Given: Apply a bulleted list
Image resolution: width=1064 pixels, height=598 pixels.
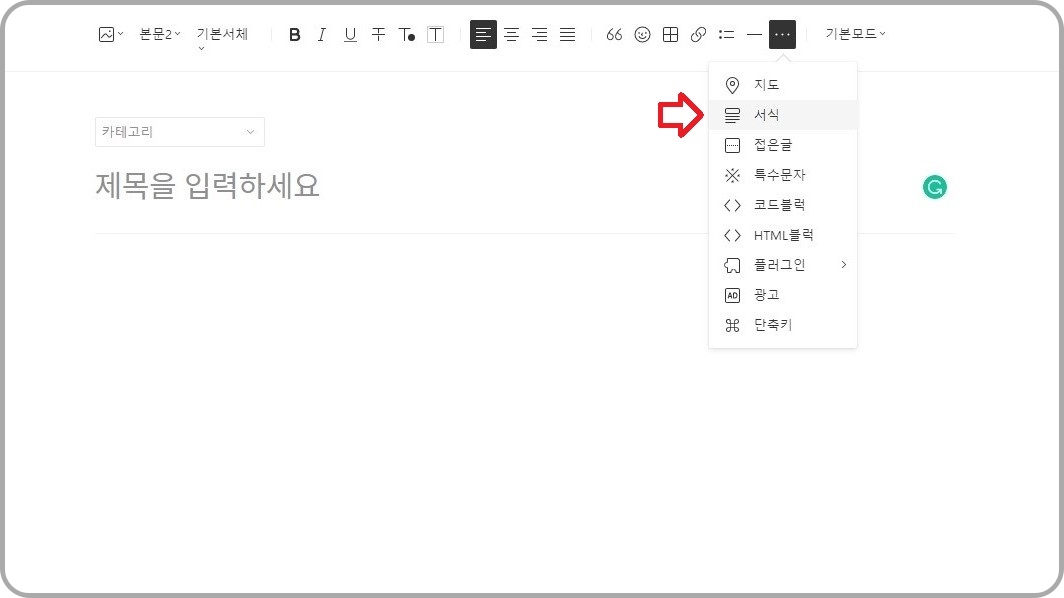Looking at the screenshot, I should click(726, 34).
